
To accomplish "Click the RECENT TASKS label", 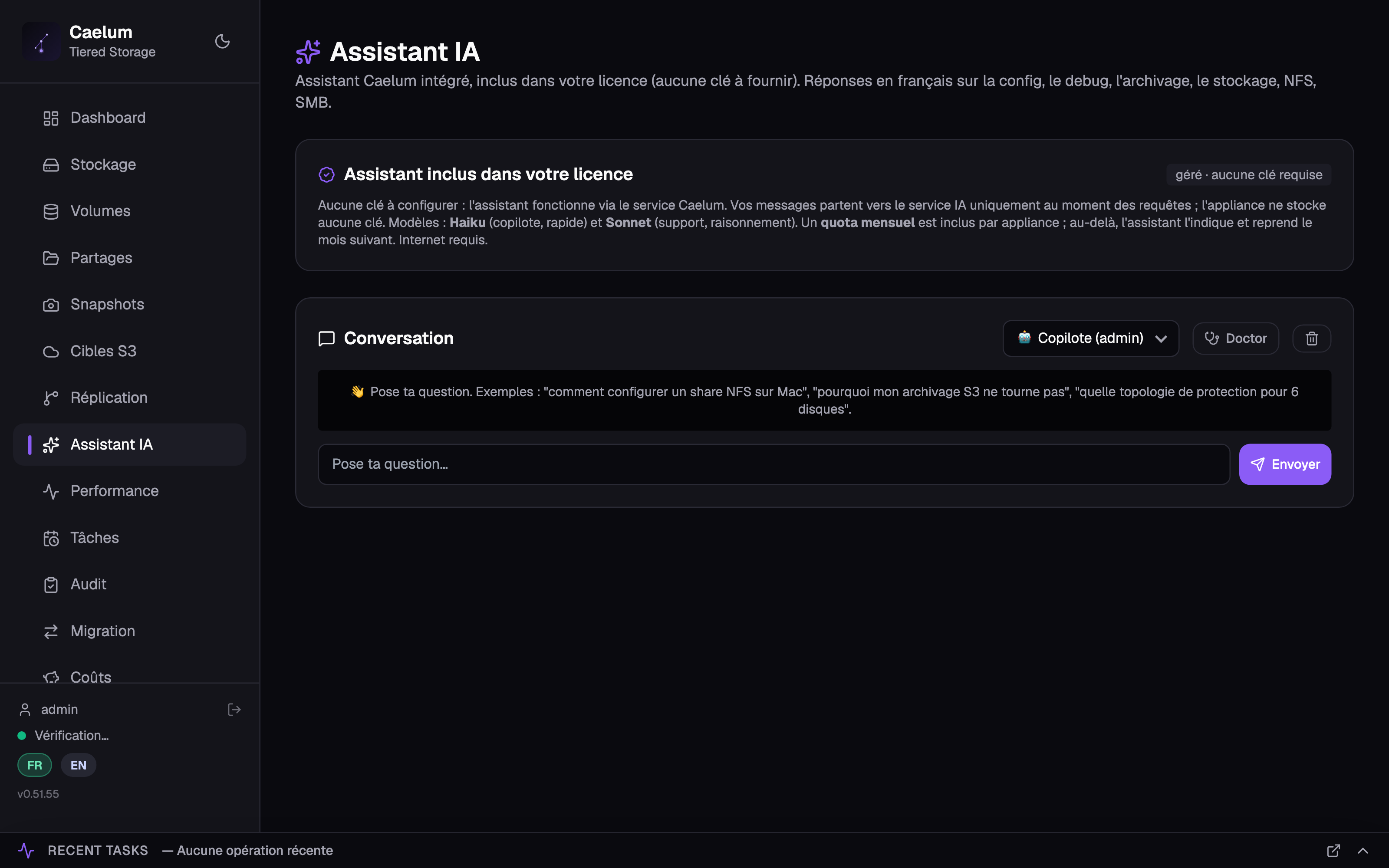I will pyautogui.click(x=98, y=851).
